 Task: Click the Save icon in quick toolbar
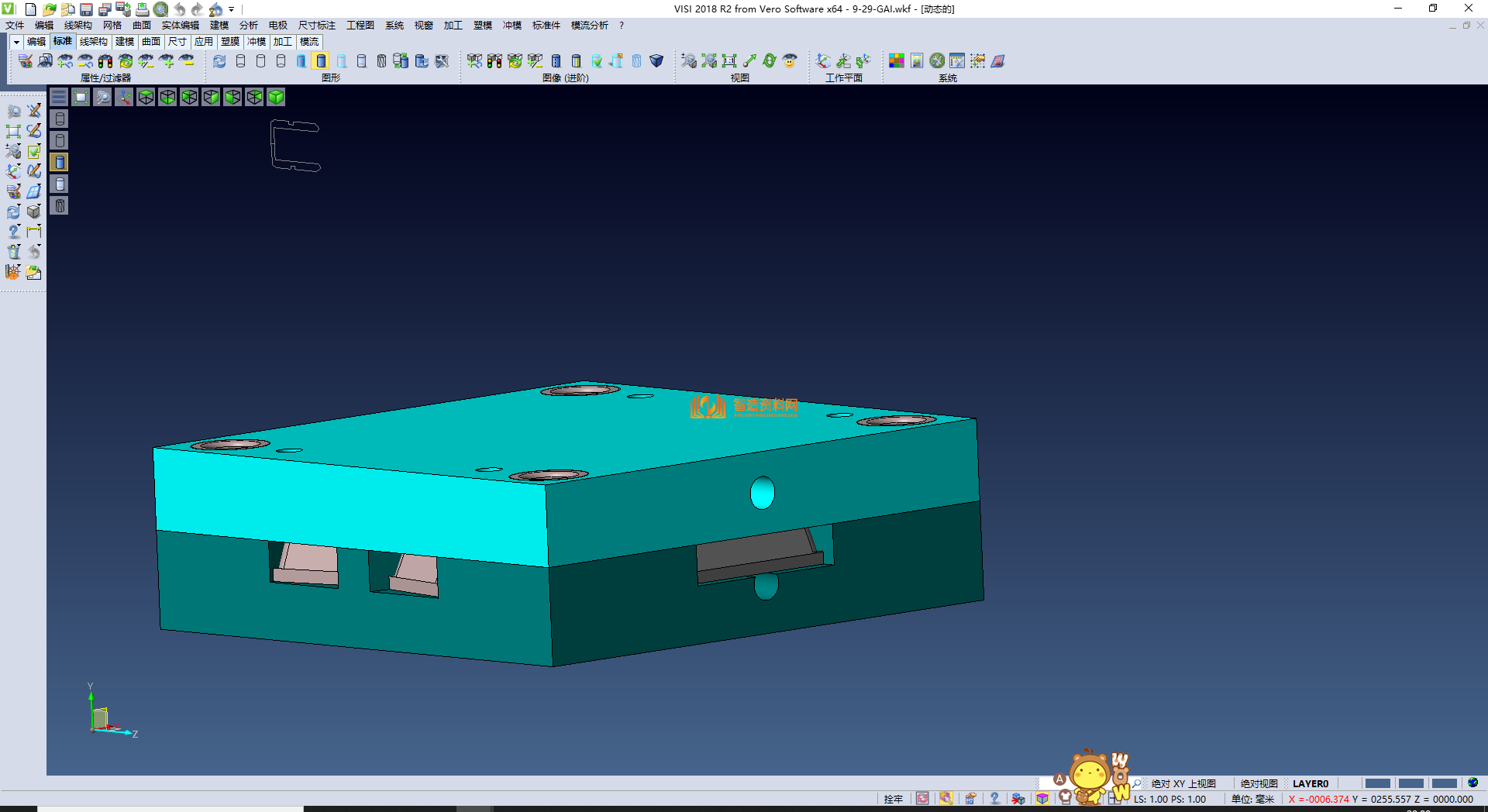pyautogui.click(x=86, y=9)
